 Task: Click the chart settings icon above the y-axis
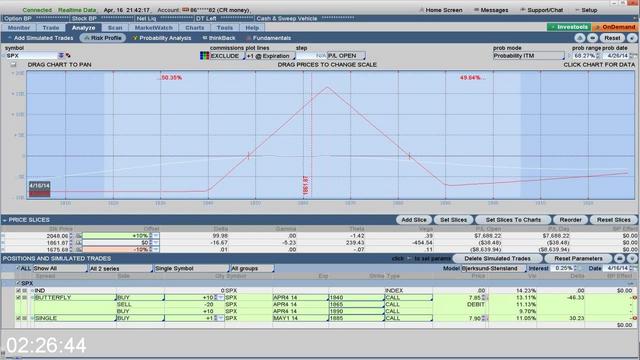(x=13, y=65)
